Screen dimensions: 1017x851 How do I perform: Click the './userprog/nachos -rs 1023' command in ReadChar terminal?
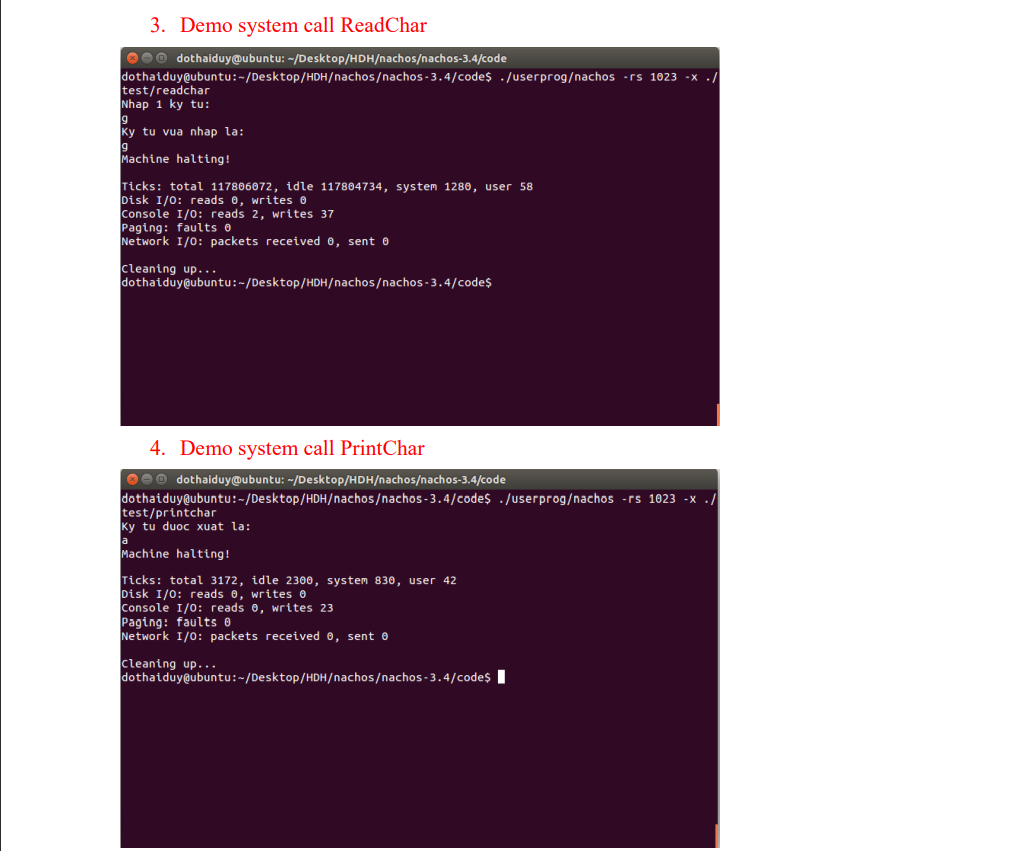588,77
